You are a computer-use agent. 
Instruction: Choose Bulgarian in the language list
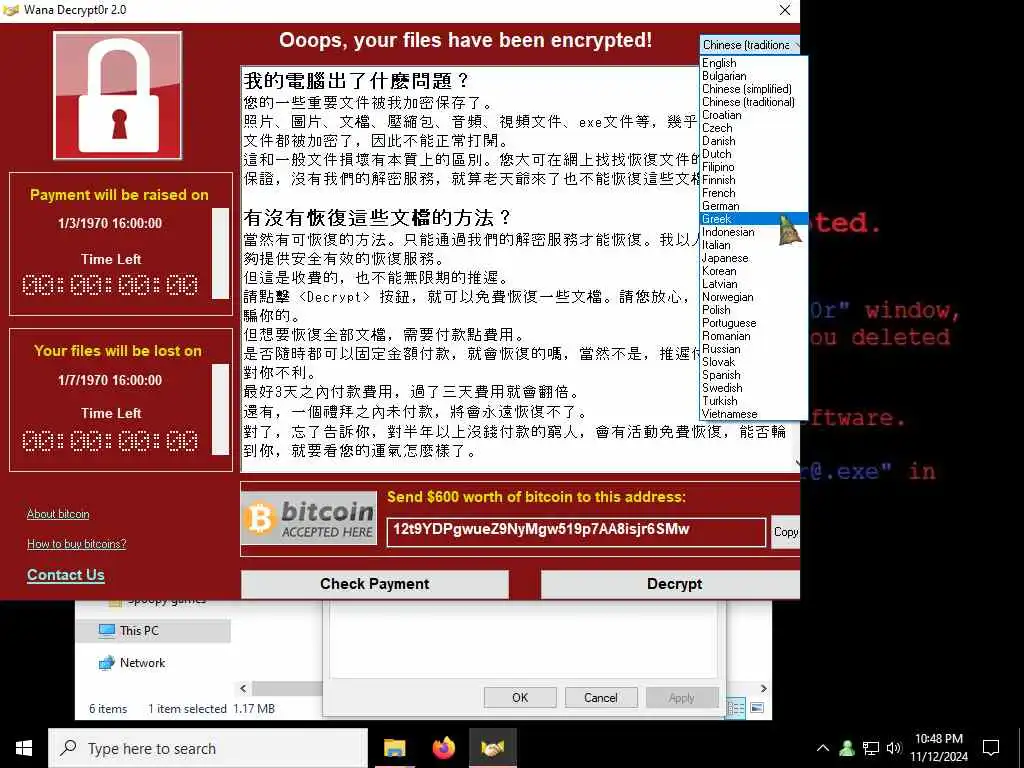tap(754, 76)
